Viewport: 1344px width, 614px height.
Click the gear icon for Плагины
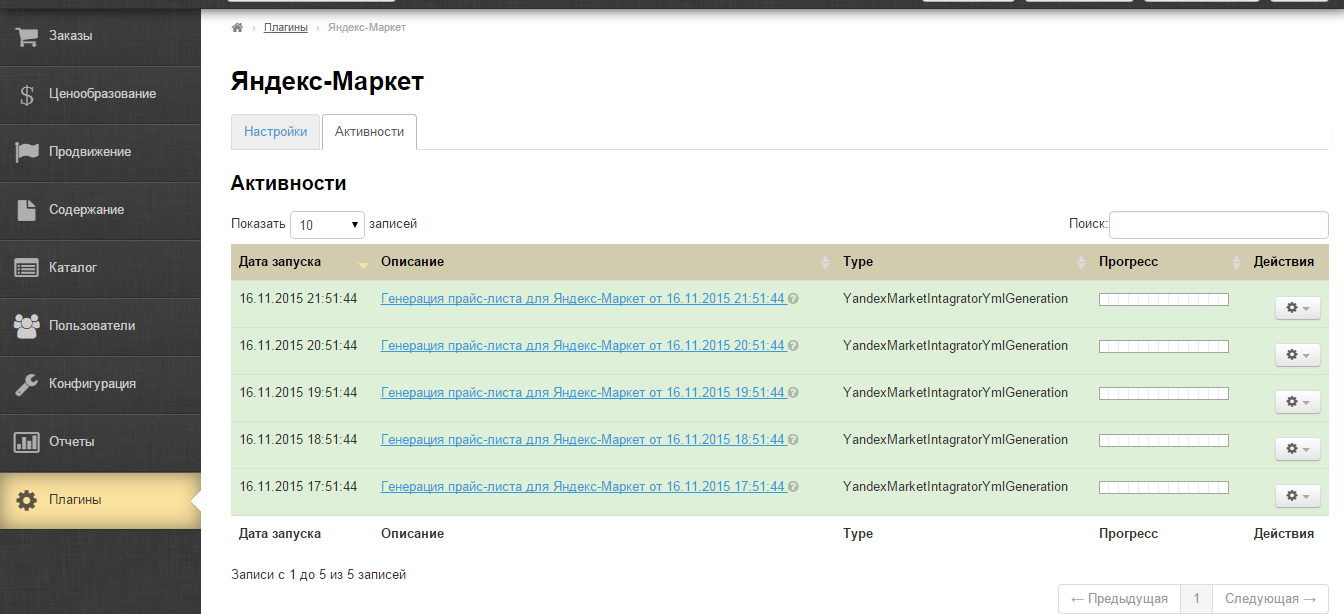pyautogui.click(x=27, y=500)
